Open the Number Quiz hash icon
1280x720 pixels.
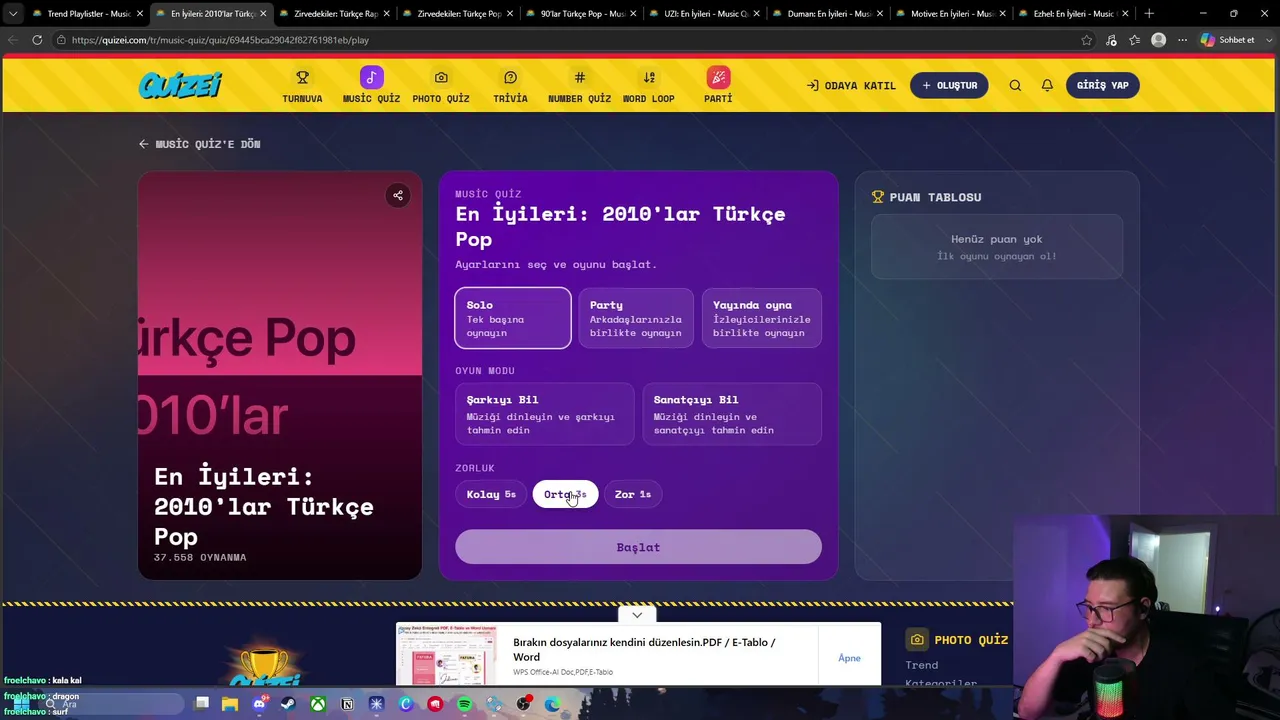579,78
